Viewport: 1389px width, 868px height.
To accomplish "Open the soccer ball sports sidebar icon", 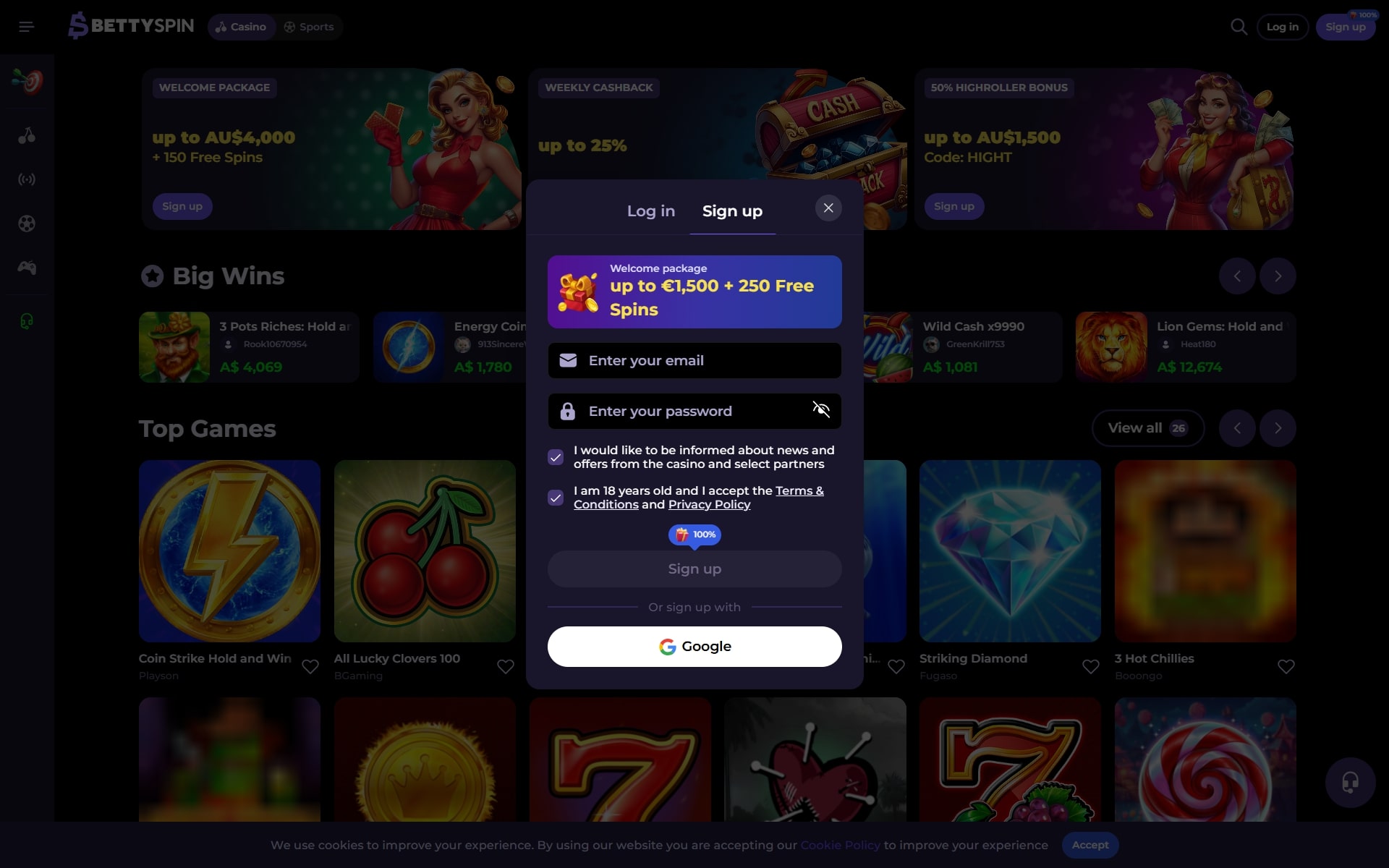I will point(27,224).
